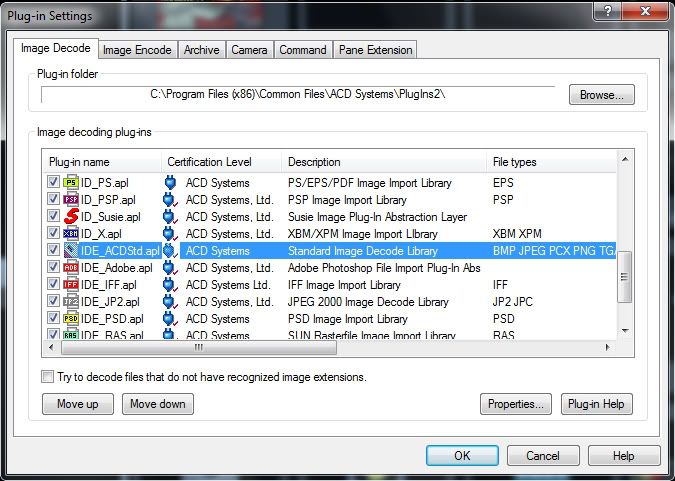Disable the ID_Susie.apl plug-in checkbox

point(53,216)
